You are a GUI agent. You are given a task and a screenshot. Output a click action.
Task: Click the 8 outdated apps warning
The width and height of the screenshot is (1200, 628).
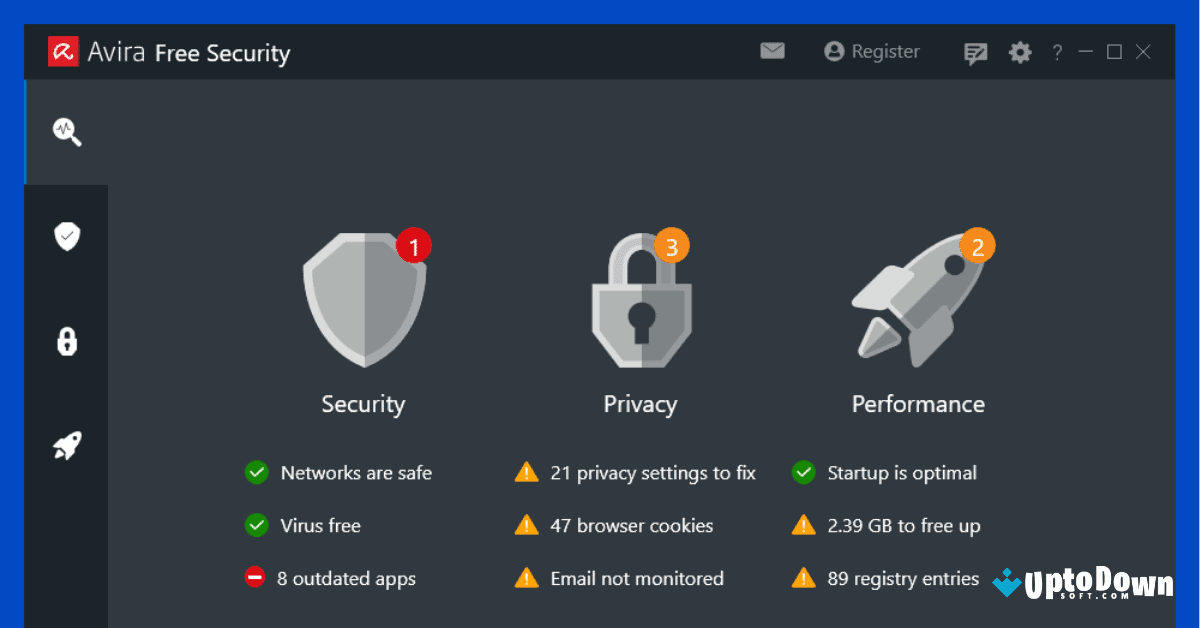pos(347,578)
